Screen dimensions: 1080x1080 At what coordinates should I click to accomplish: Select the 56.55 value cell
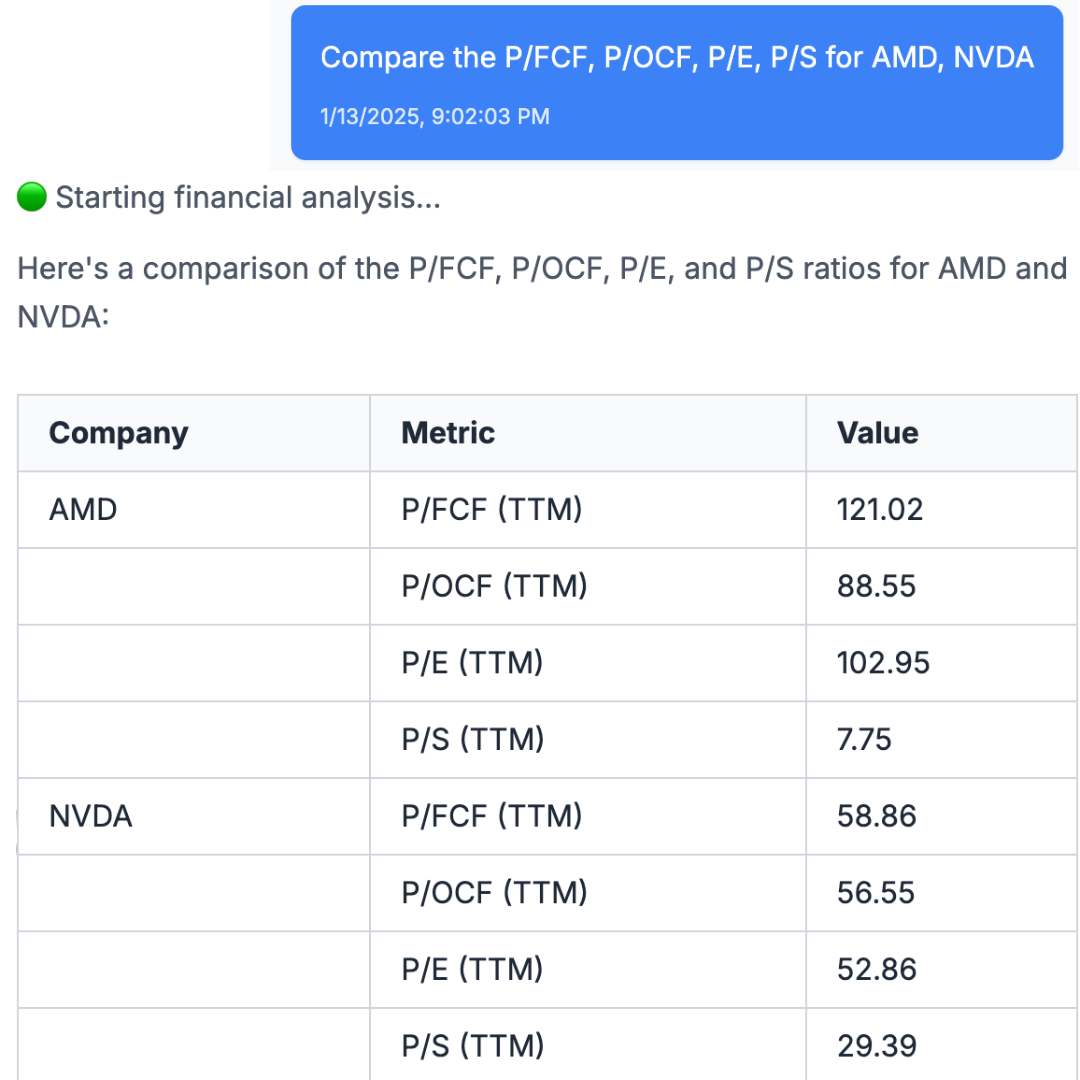coord(876,893)
